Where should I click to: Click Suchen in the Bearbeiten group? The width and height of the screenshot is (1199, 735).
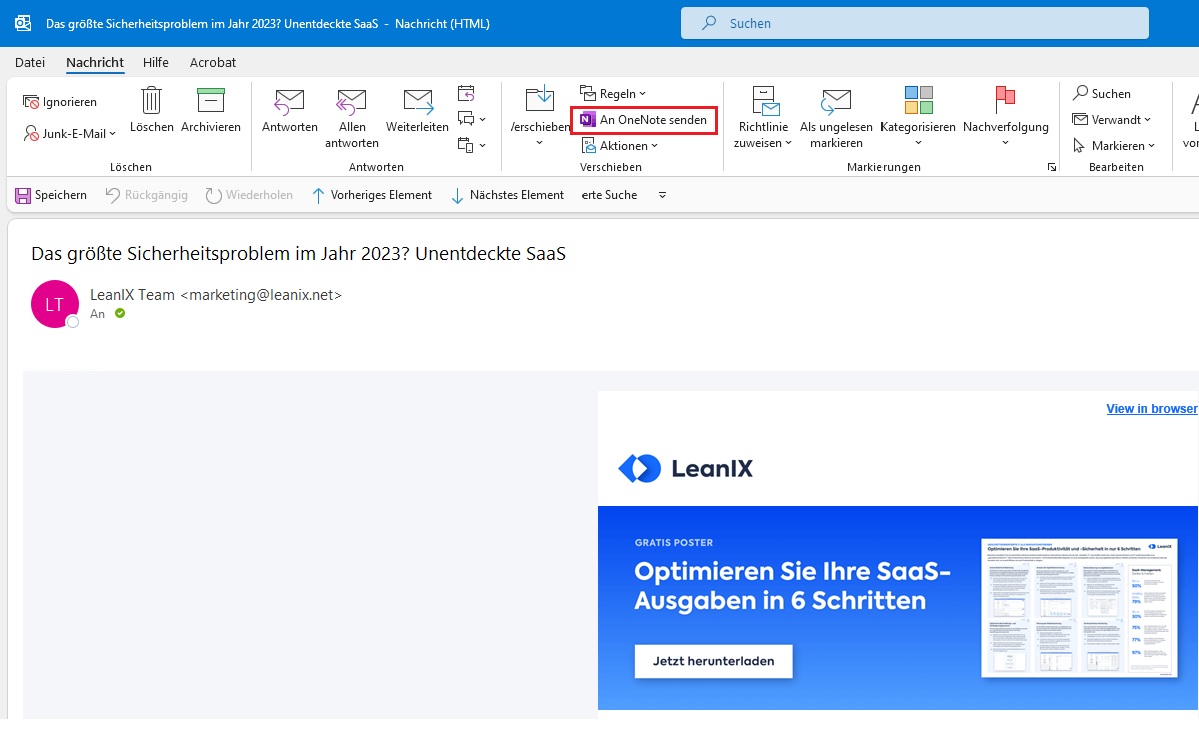1101,93
